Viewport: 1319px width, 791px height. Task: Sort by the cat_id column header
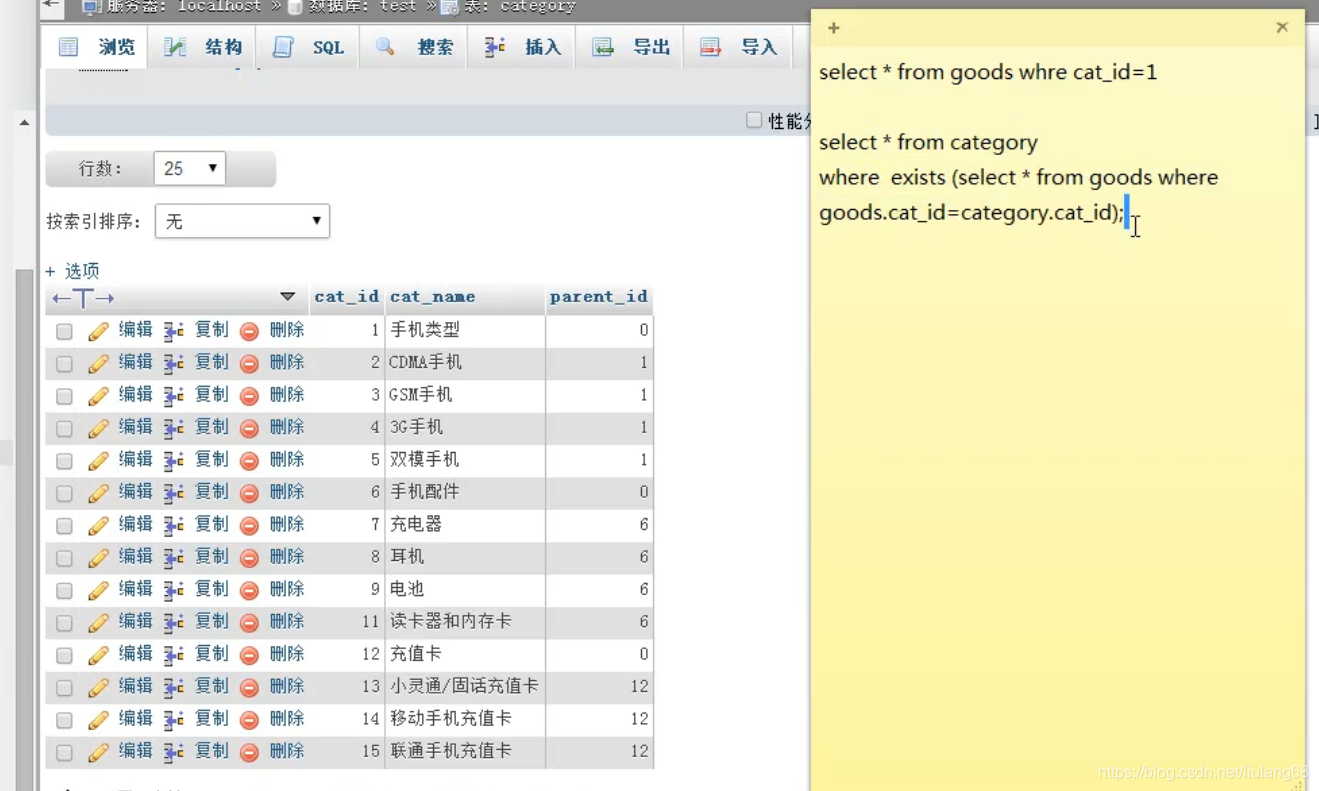[x=346, y=297]
